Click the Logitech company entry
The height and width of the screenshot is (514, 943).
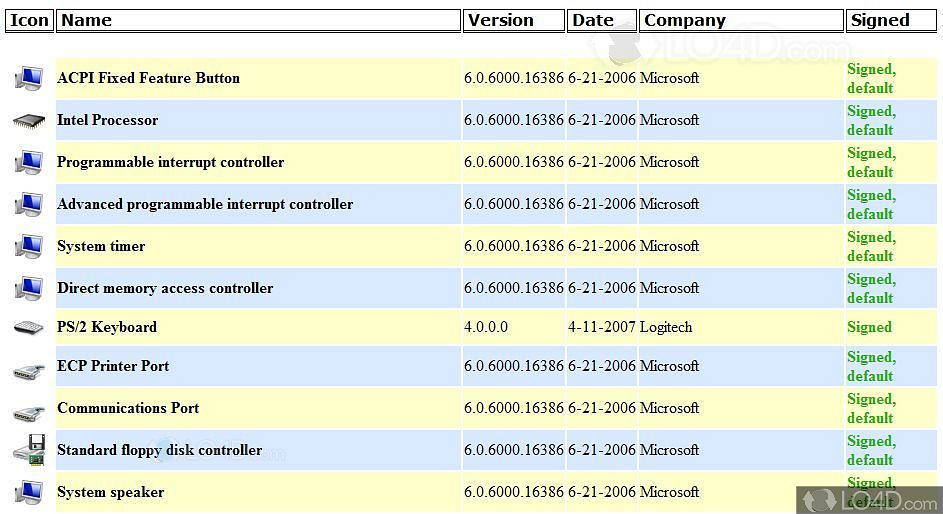666,327
